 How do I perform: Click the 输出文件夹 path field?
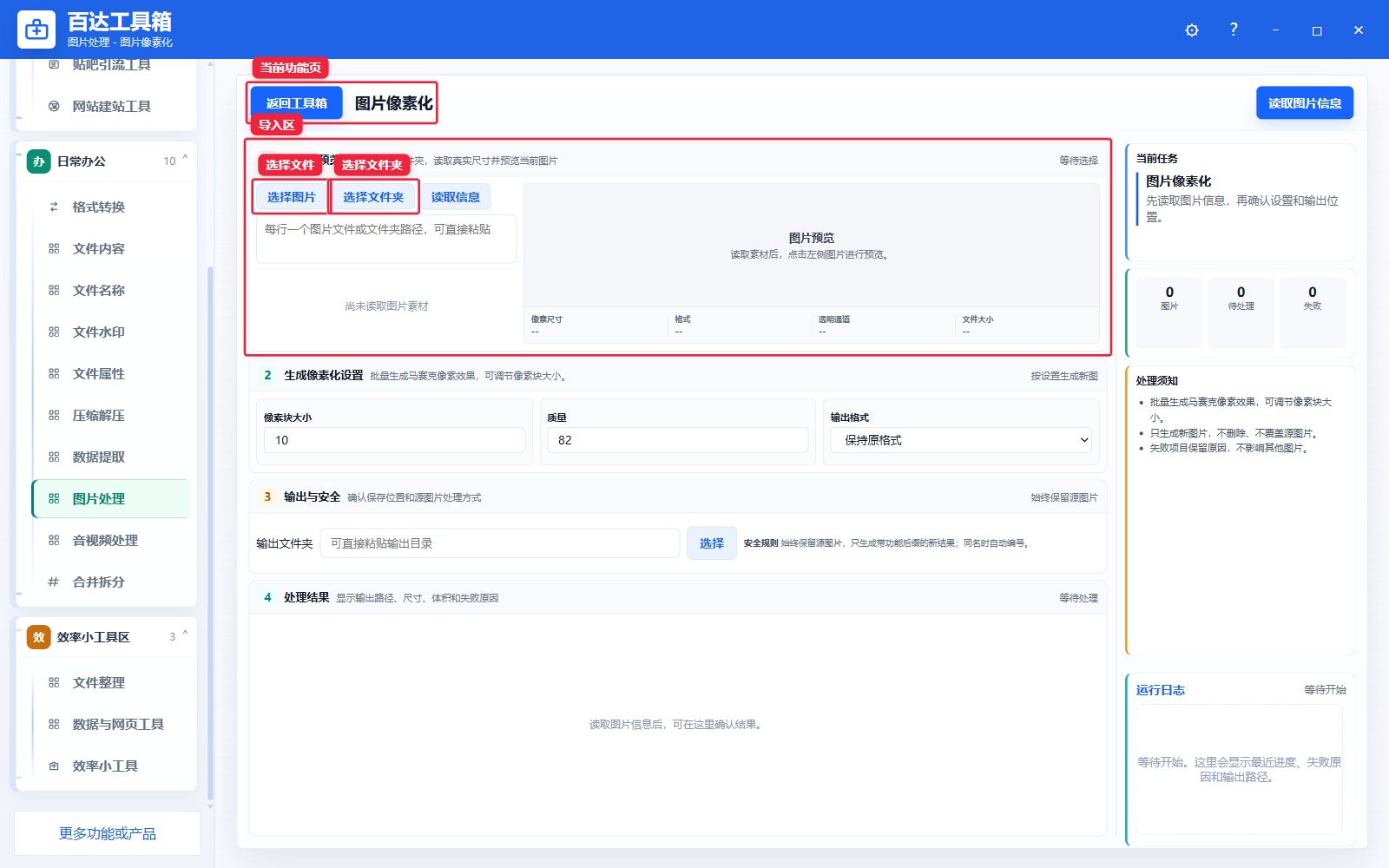pyautogui.click(x=500, y=543)
